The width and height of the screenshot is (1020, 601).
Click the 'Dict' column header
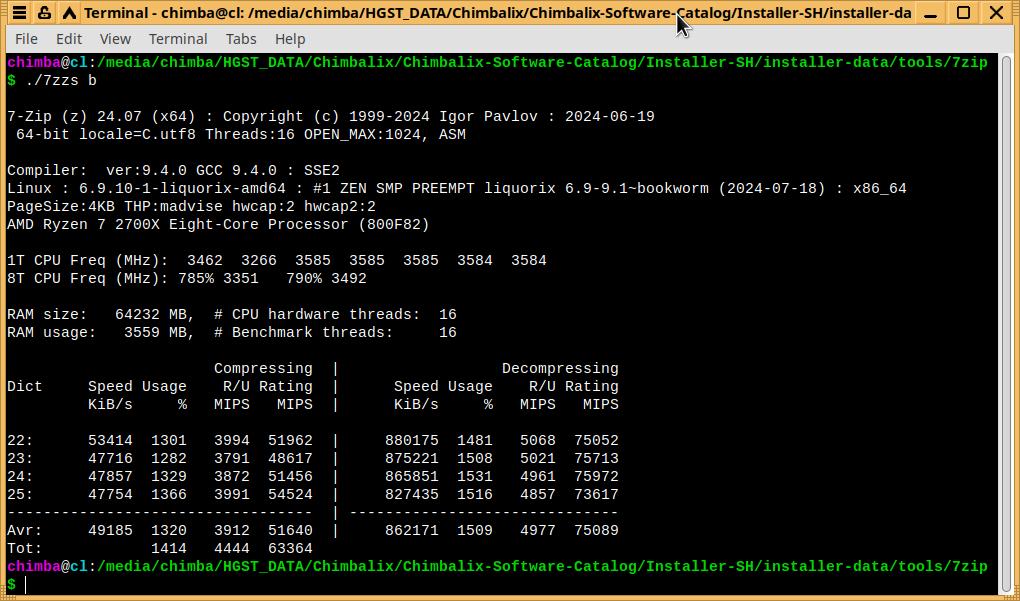click(x=25, y=386)
